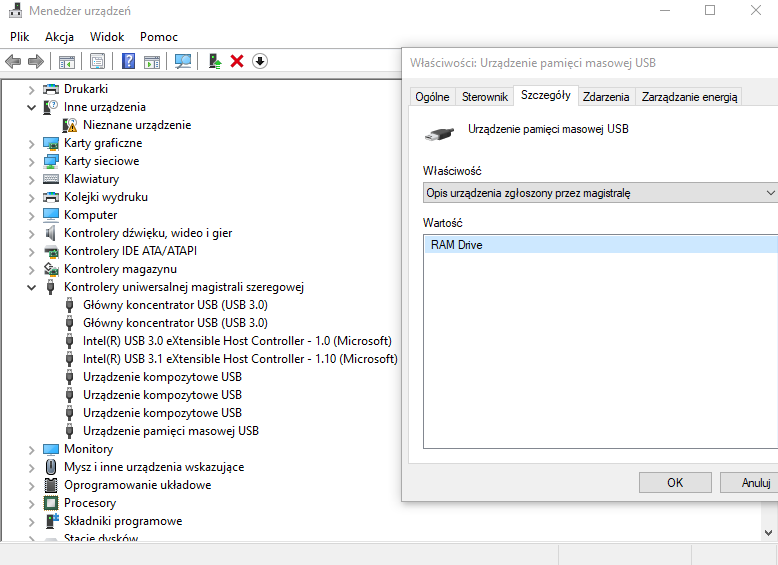Viewport: 778px width, 565px height.
Task: Click the Back arrow toolbar icon
Action: coord(13,62)
